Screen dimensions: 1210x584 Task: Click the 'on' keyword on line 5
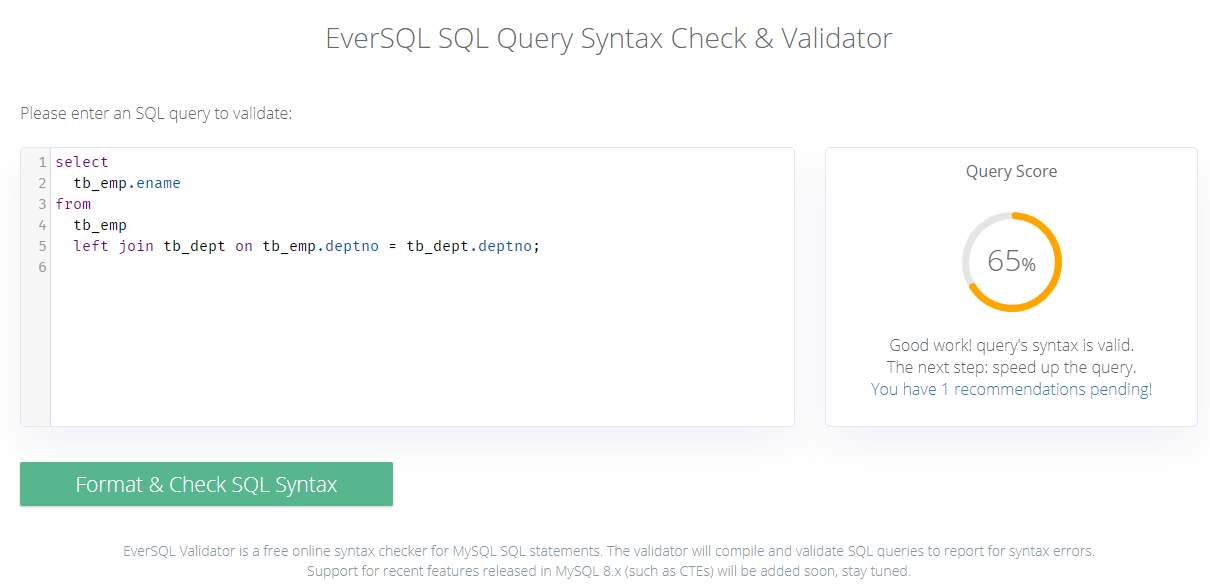[244, 246]
